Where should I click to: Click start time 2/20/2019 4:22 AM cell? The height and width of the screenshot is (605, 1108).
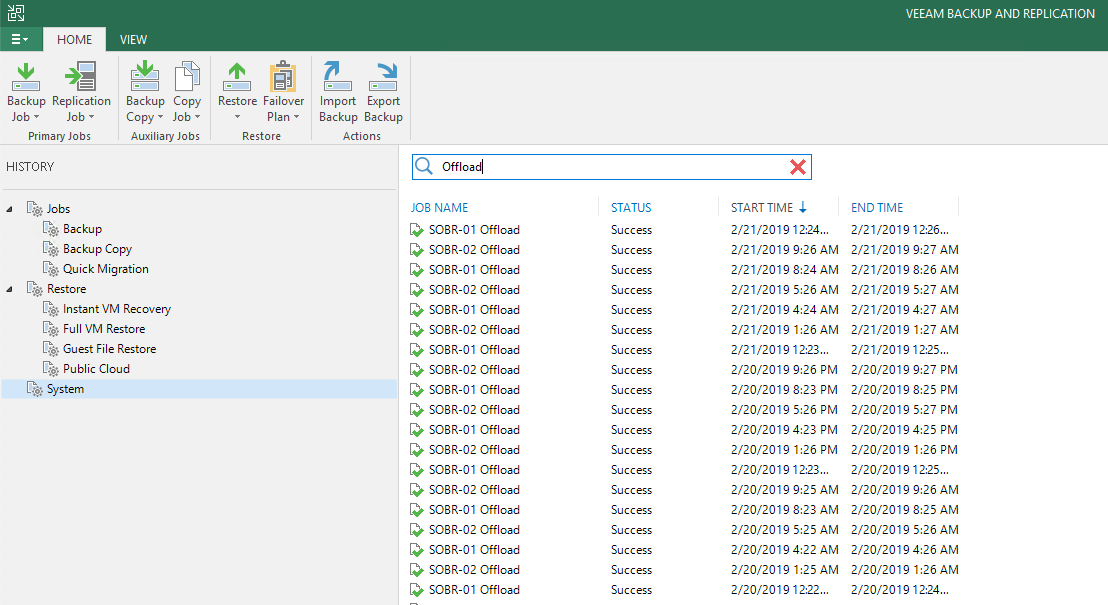784,550
